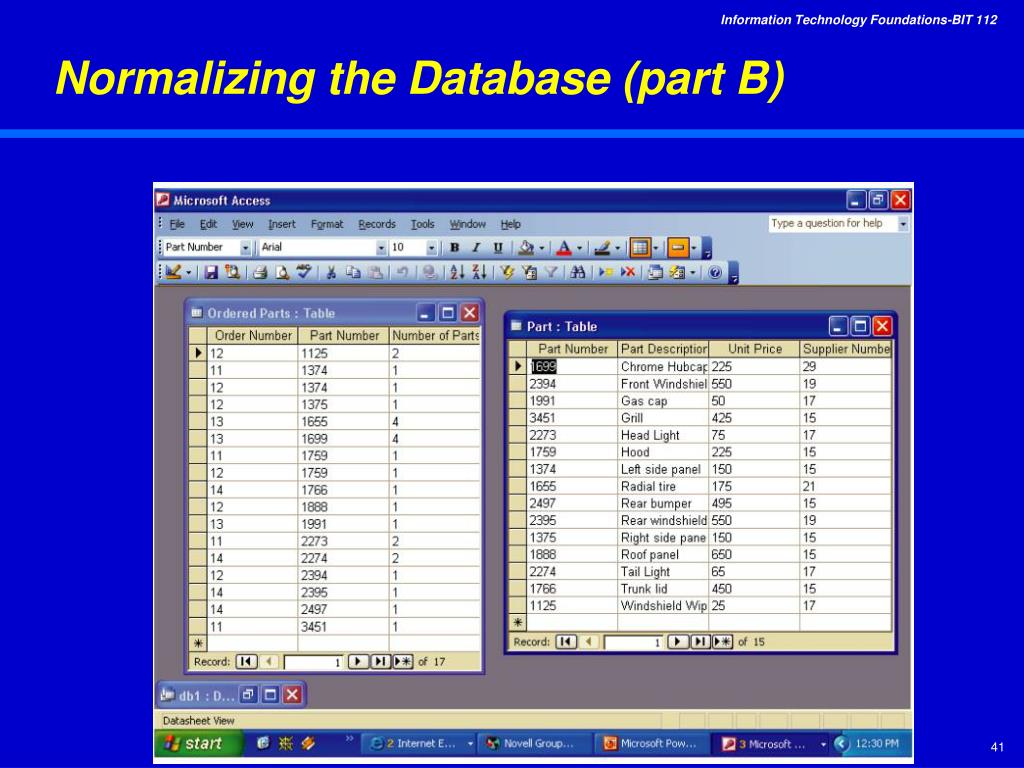Sort records Ascending with A-Z icon
The width and height of the screenshot is (1024, 768).
pos(457,272)
